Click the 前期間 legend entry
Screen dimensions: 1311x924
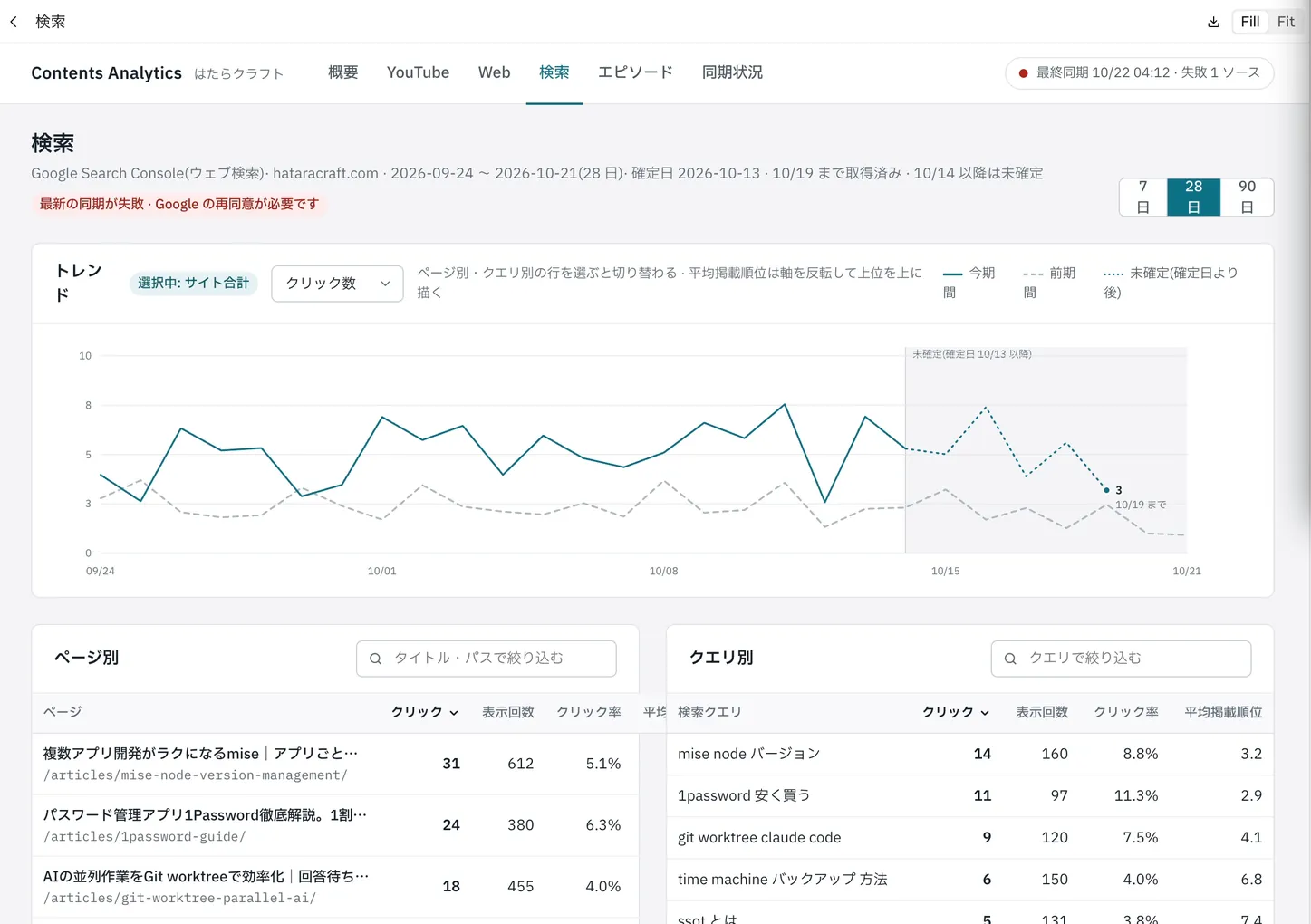coord(1049,283)
